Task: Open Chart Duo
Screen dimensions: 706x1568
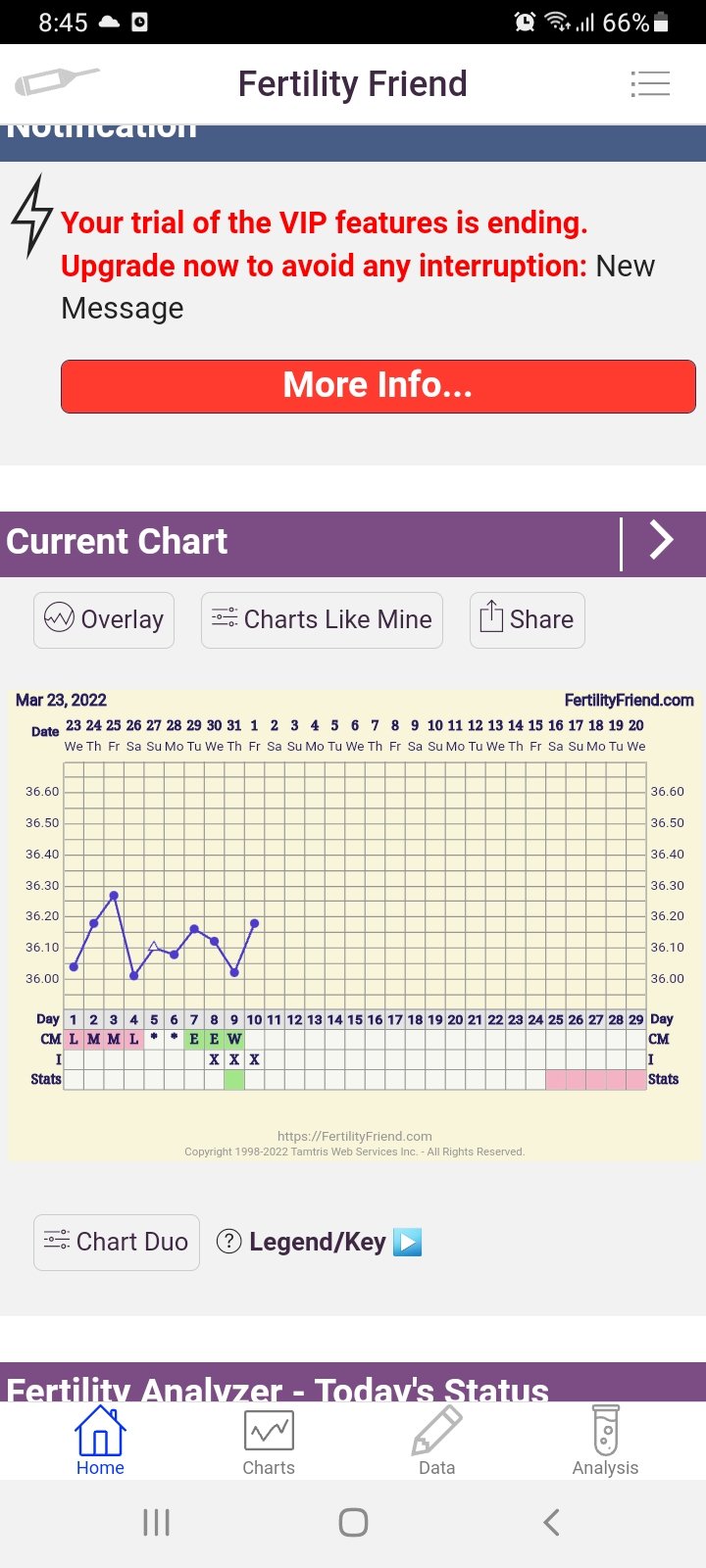Action: tap(117, 1242)
